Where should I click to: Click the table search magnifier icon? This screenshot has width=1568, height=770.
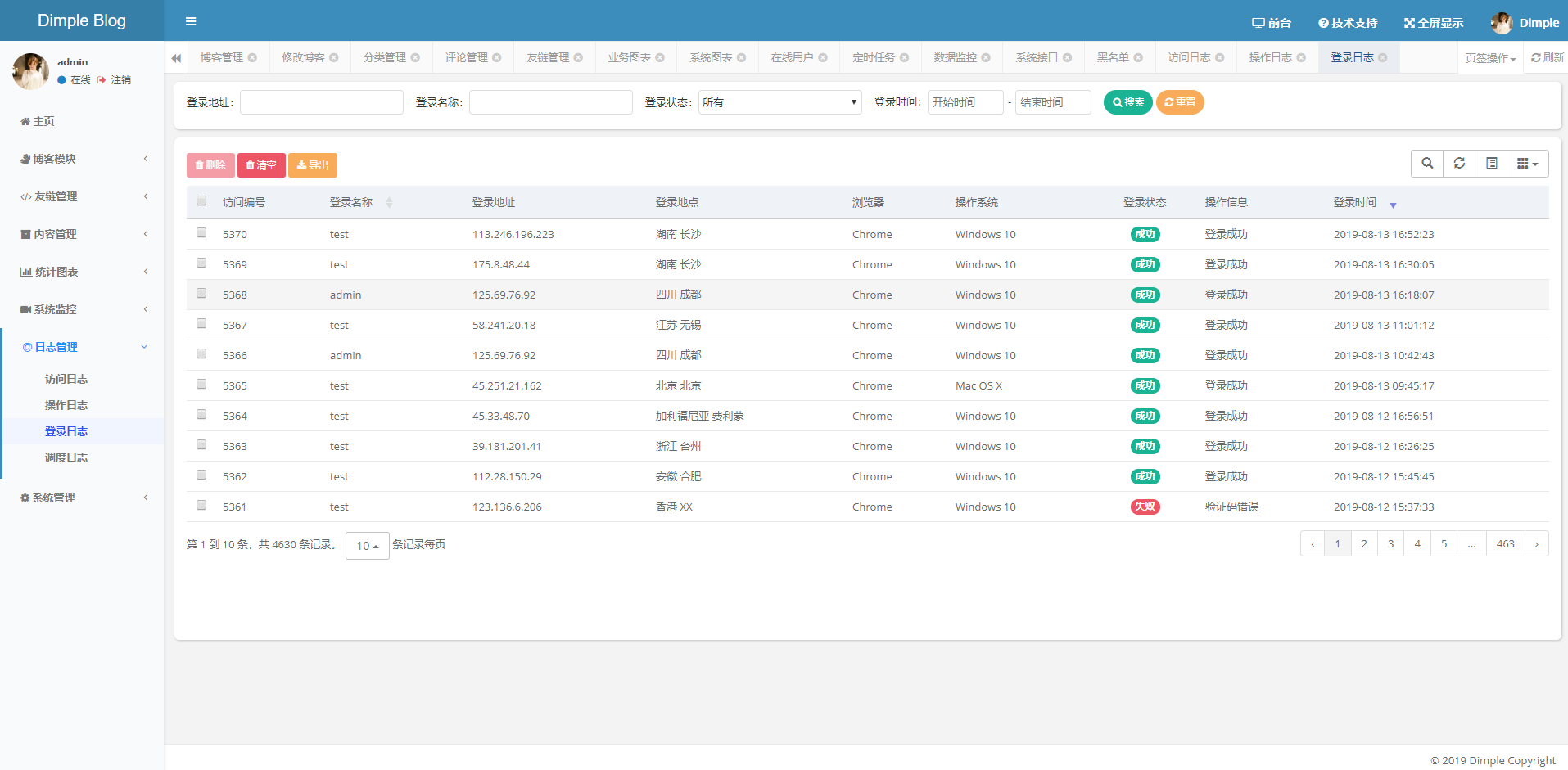[x=1427, y=164]
